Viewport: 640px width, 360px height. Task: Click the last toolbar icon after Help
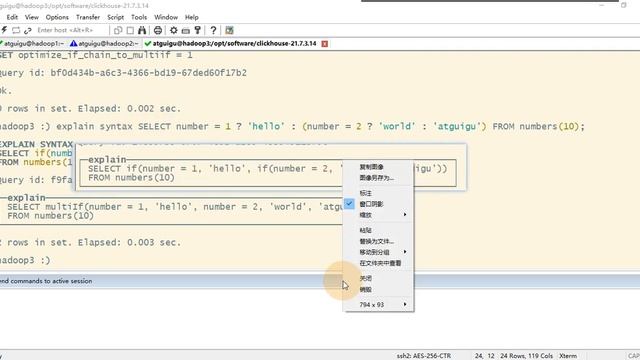point(229,30)
